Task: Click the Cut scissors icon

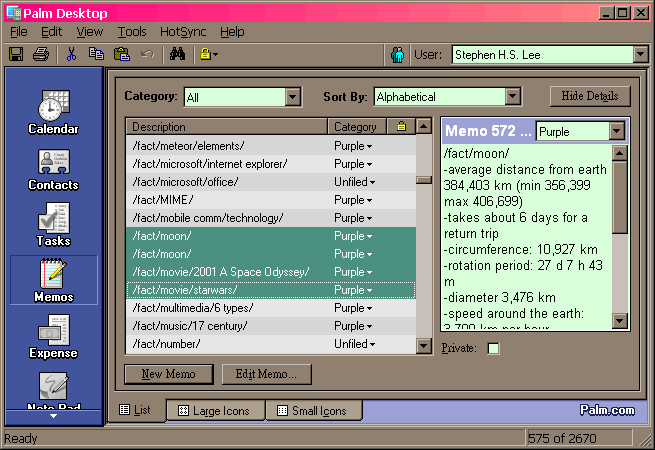Action: point(71,54)
